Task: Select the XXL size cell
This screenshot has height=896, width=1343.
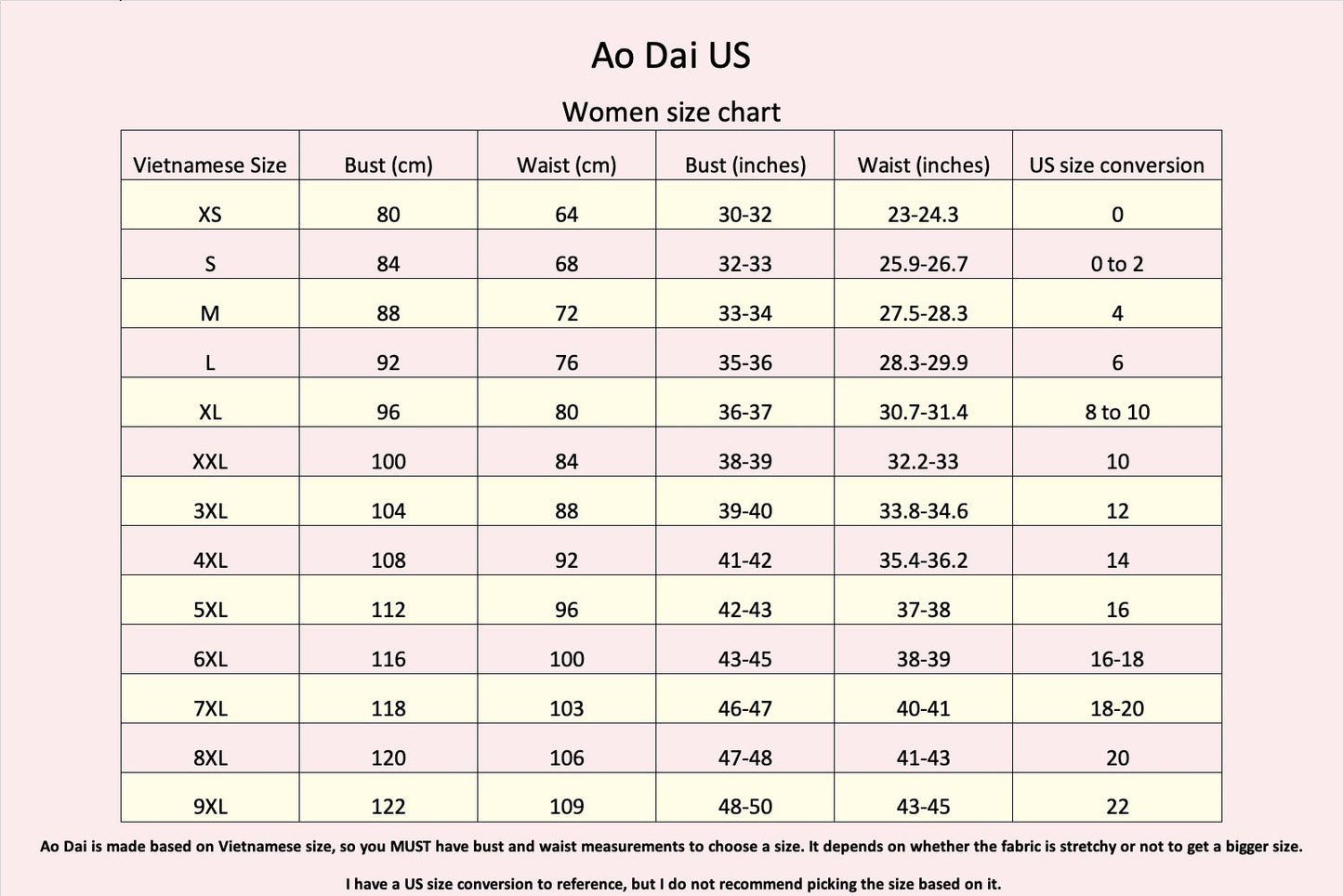Action: coord(210,462)
